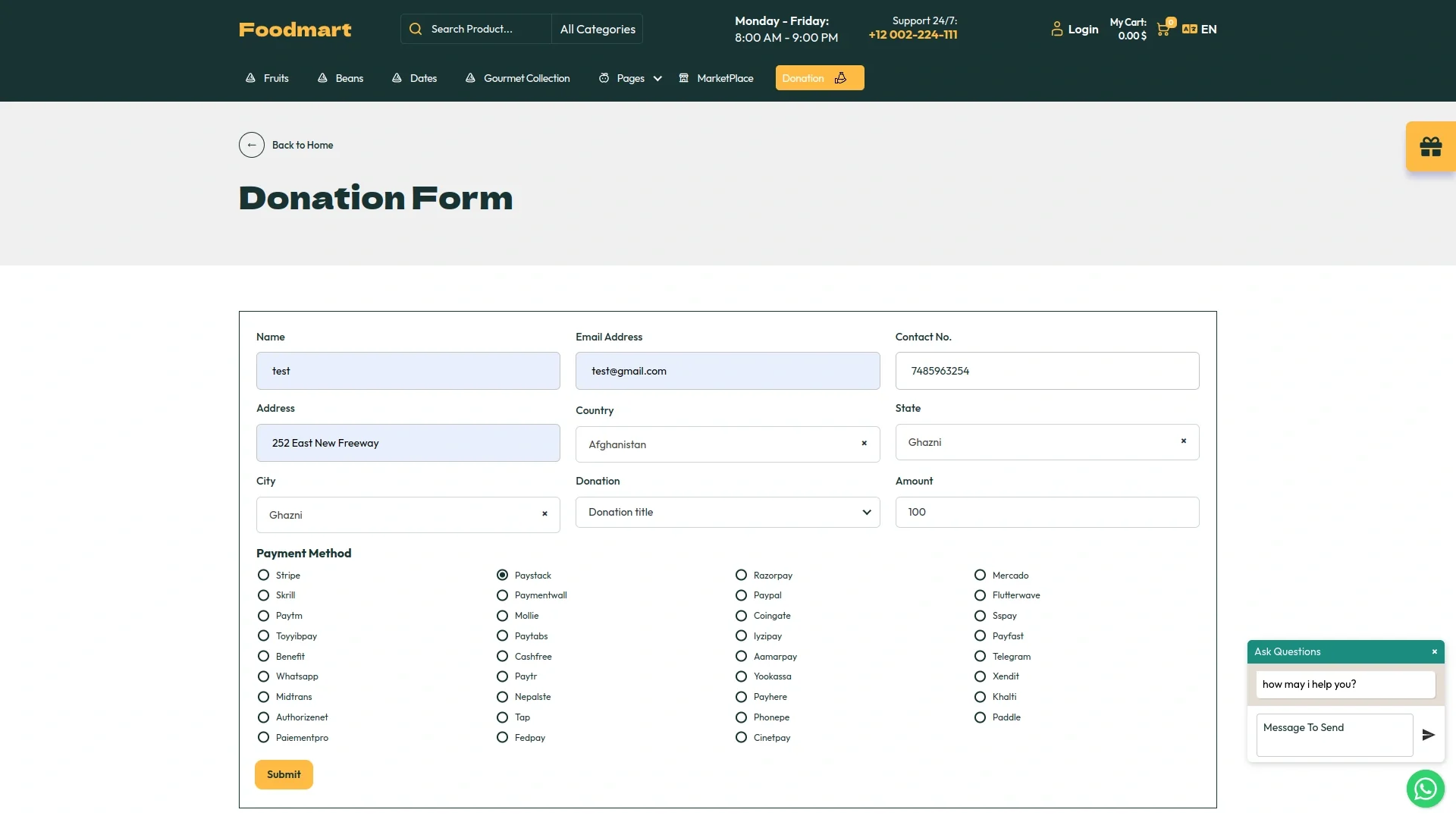
Task: Choose Paypal as payment method
Action: tap(742, 596)
